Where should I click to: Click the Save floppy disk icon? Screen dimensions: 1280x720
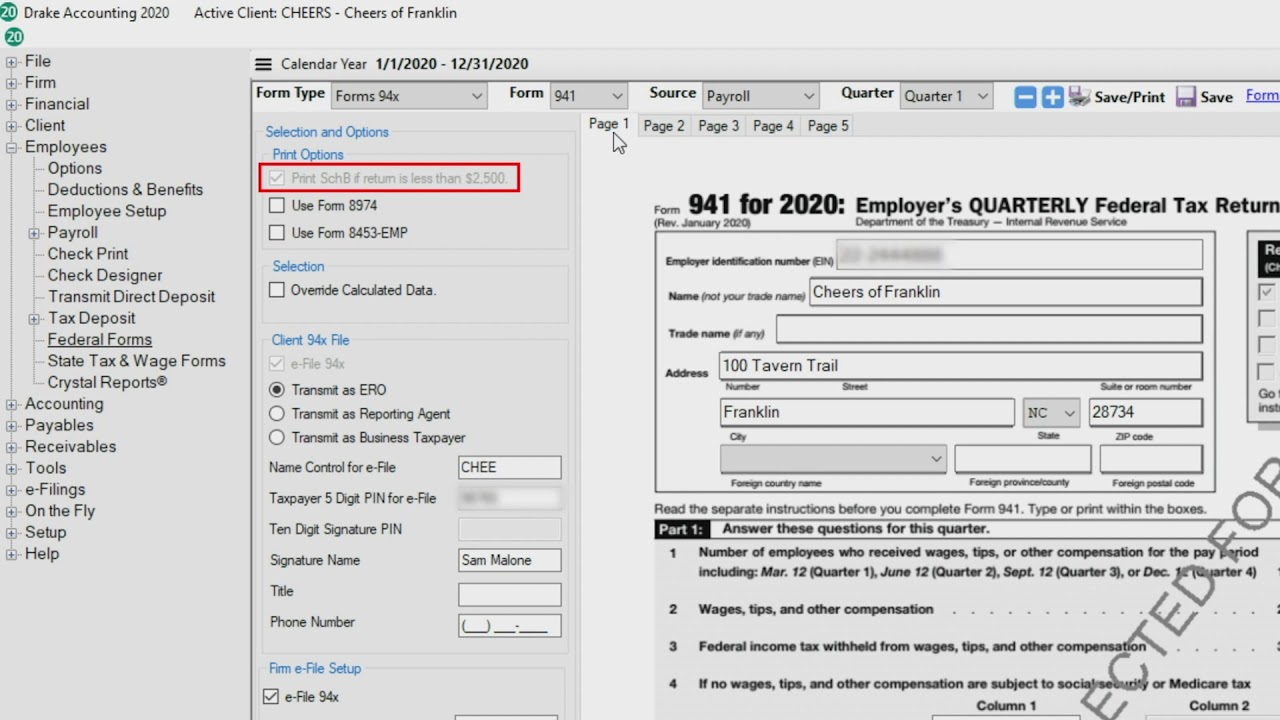[x=1186, y=97]
